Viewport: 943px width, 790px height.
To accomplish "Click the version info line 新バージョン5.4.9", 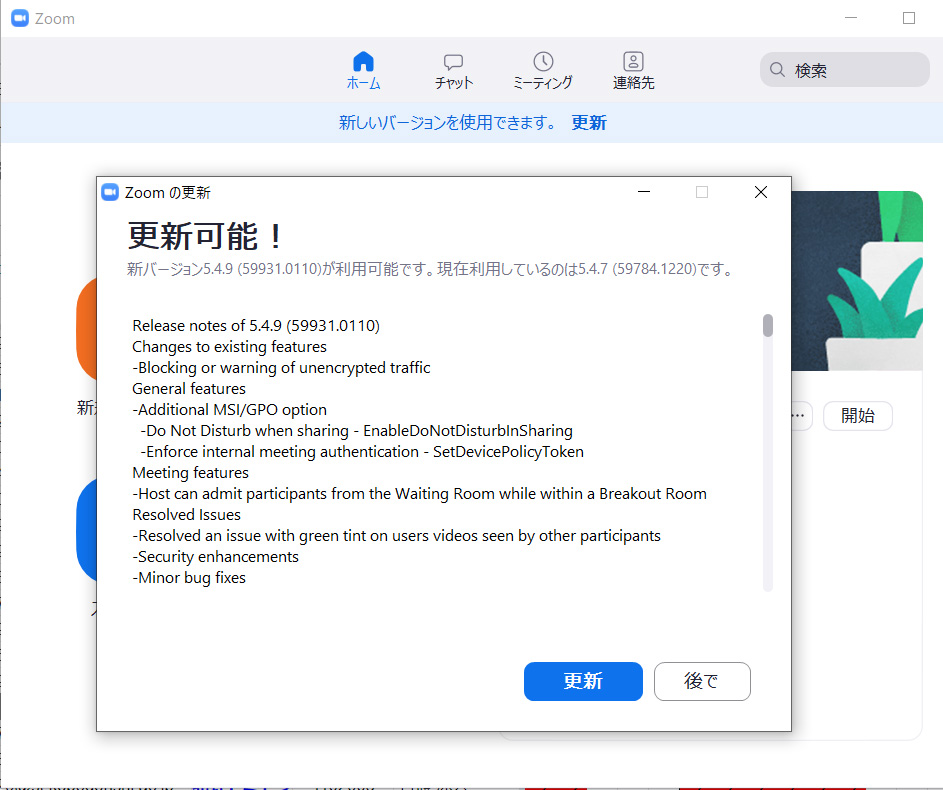I will (430, 269).
